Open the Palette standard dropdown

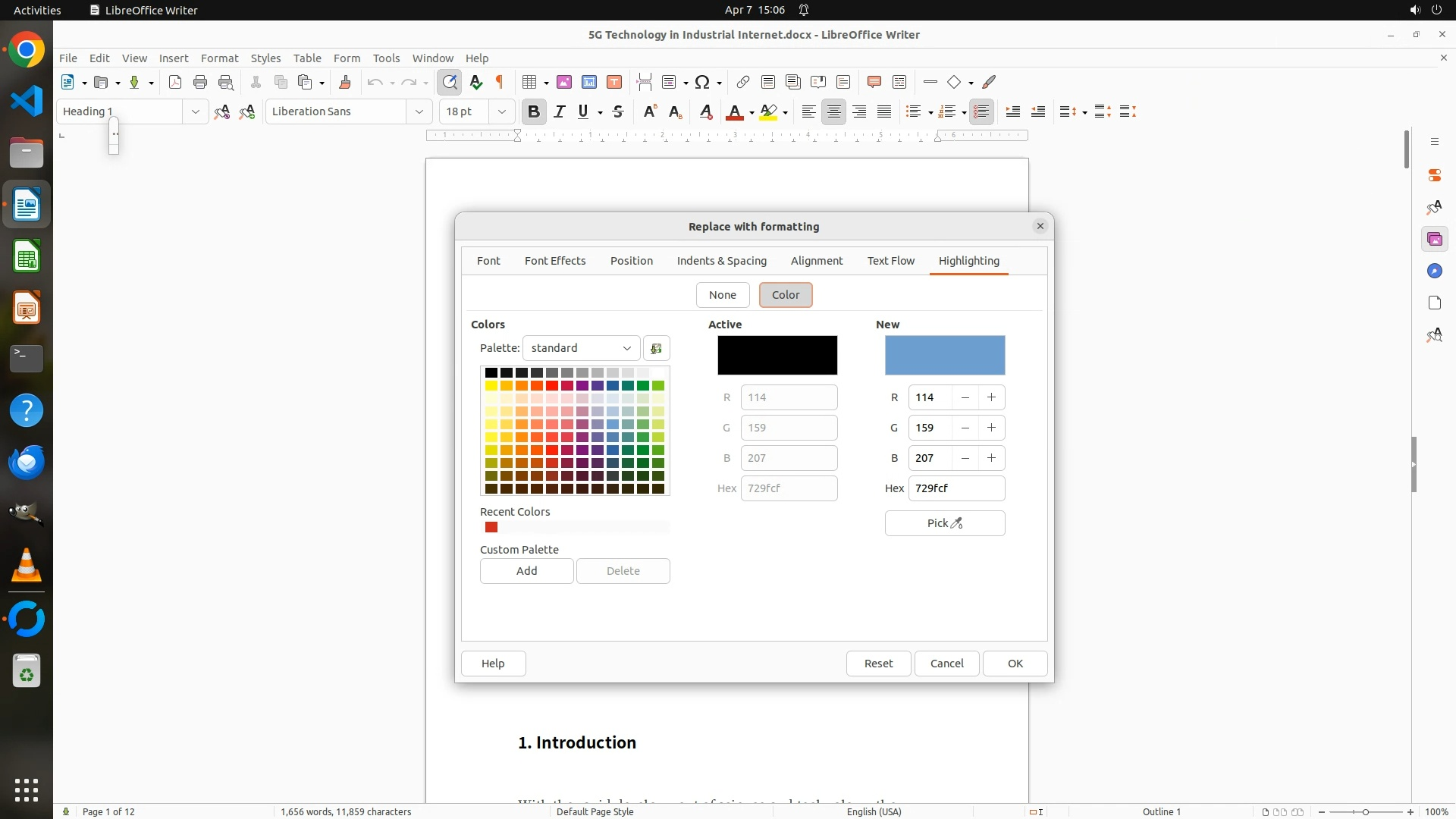581,348
